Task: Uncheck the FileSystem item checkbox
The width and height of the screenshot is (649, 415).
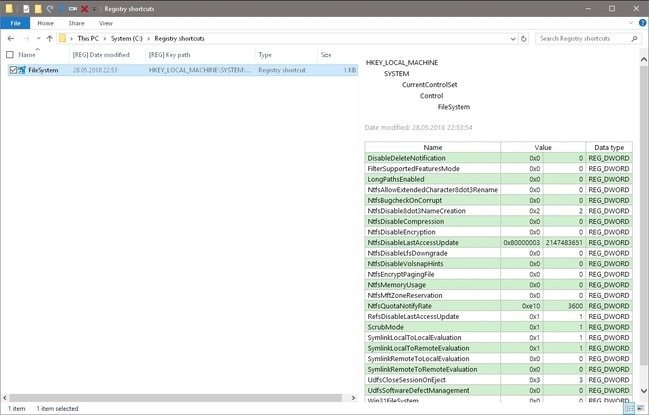Action: (10, 71)
